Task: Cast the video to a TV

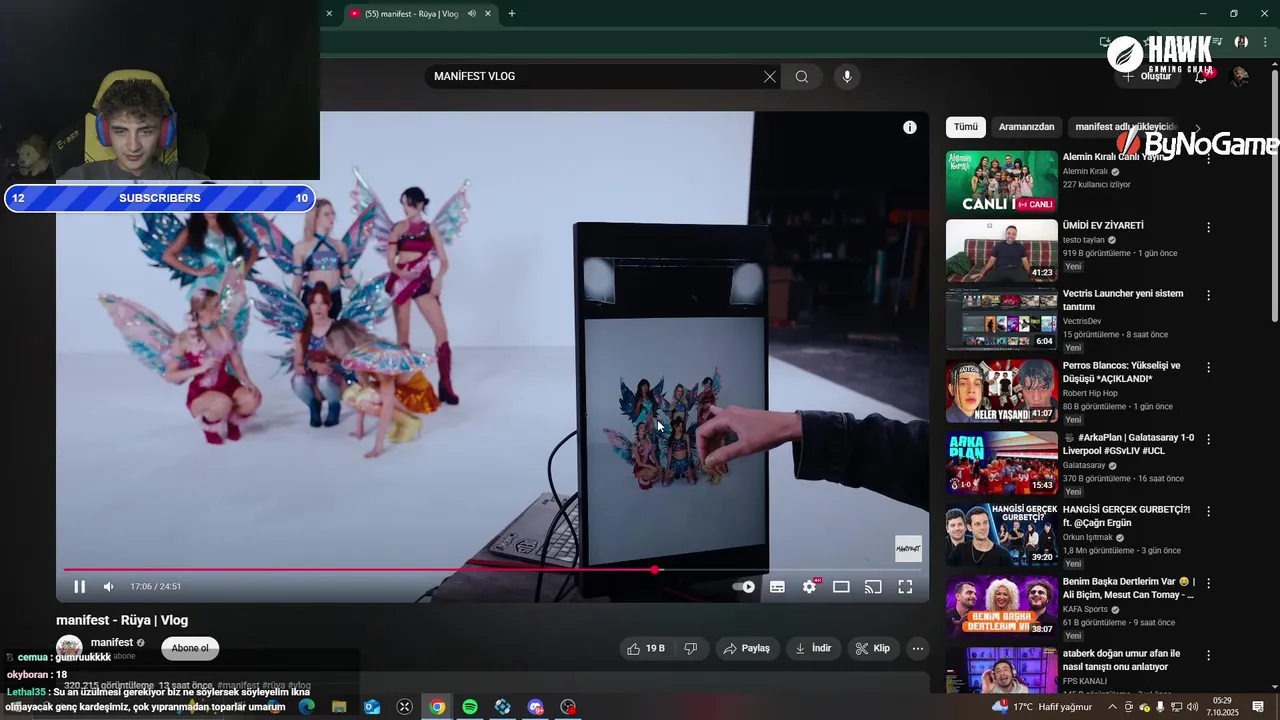Action: click(873, 587)
